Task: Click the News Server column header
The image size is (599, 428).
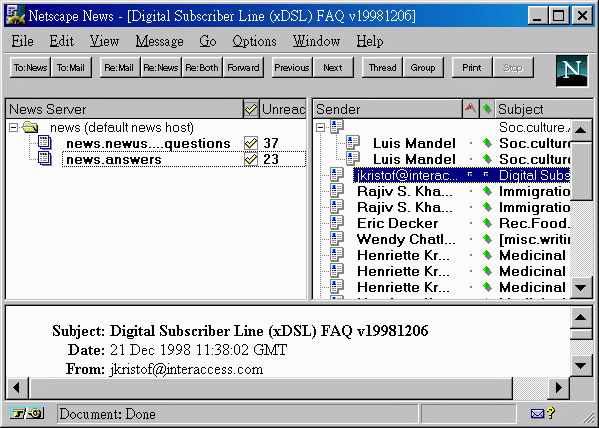Action: 124,109
